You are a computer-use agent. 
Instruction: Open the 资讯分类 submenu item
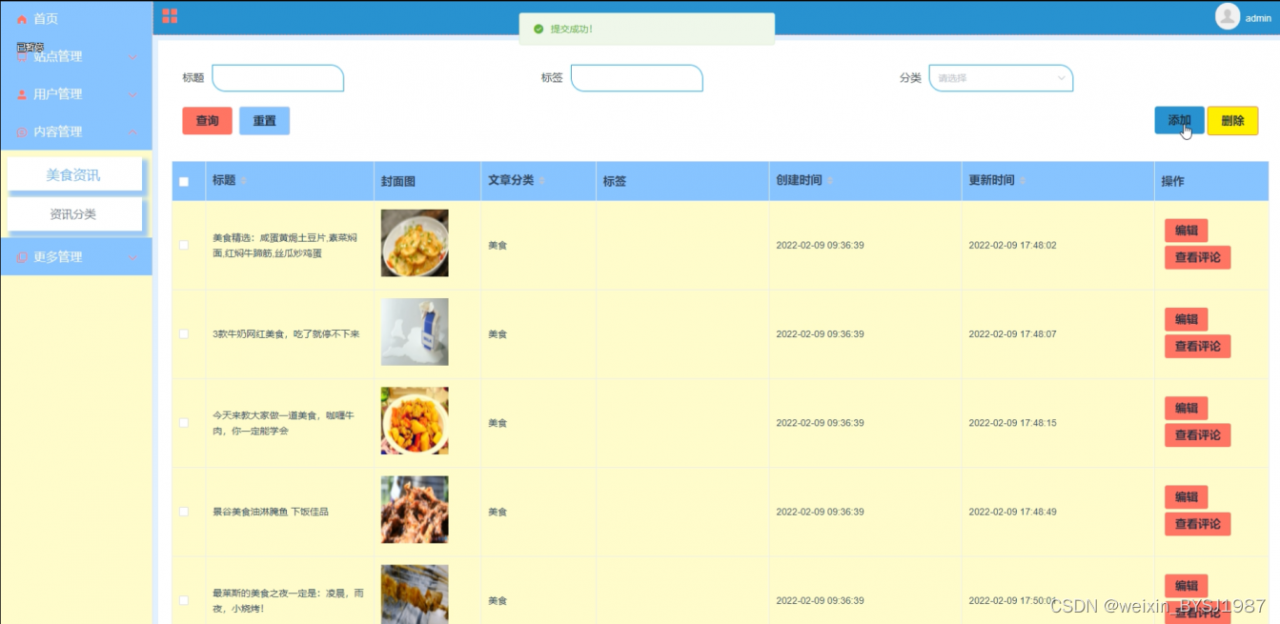(74, 214)
